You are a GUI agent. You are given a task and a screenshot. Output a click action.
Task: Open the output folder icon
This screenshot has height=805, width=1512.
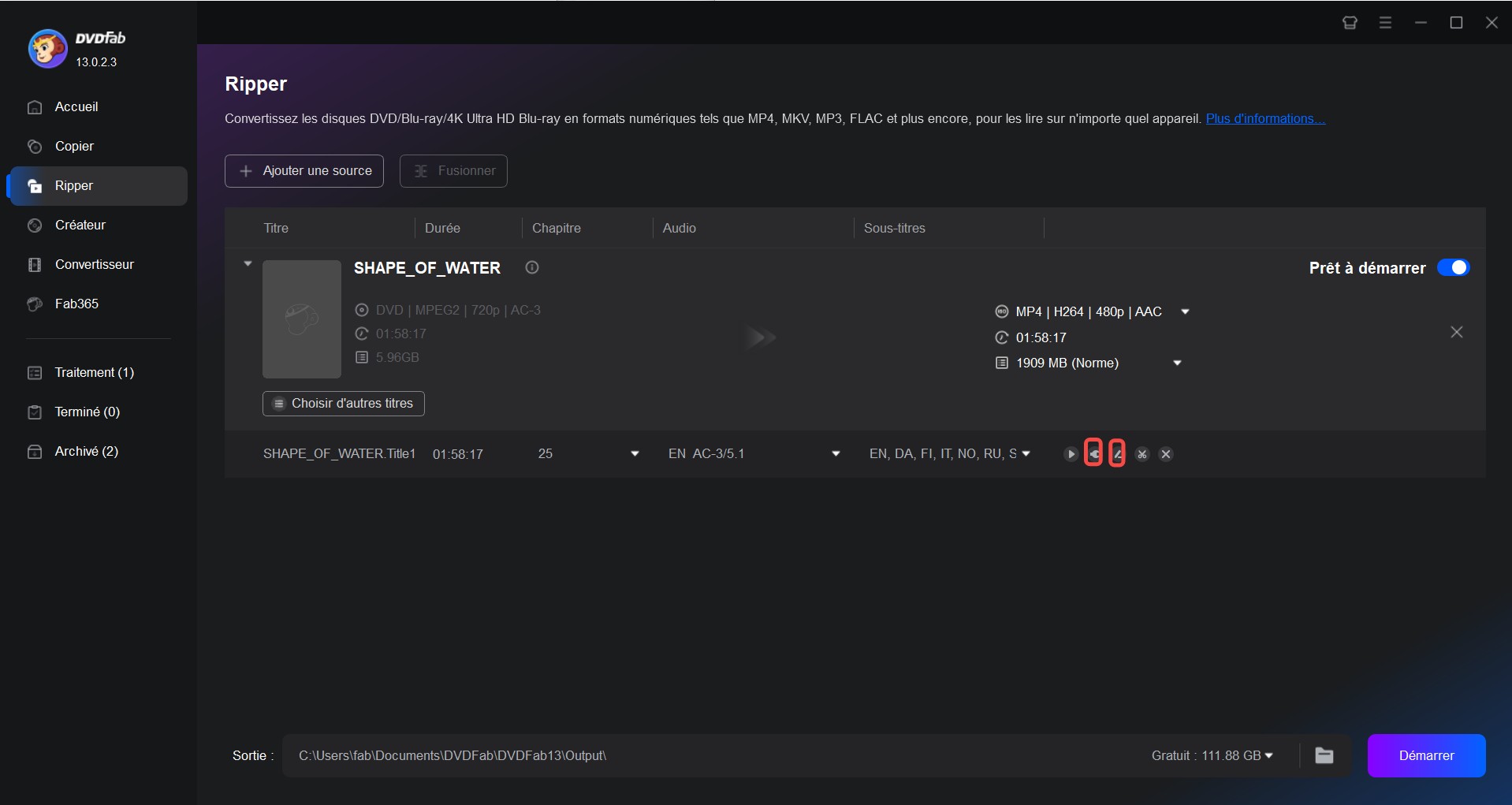[x=1324, y=755]
